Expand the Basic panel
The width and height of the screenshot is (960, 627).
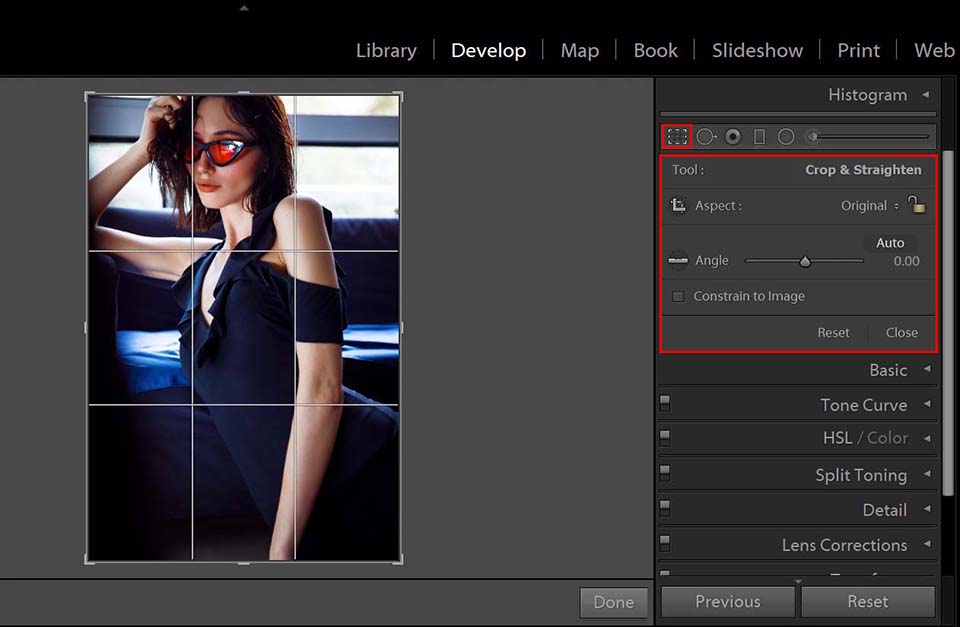click(927, 369)
